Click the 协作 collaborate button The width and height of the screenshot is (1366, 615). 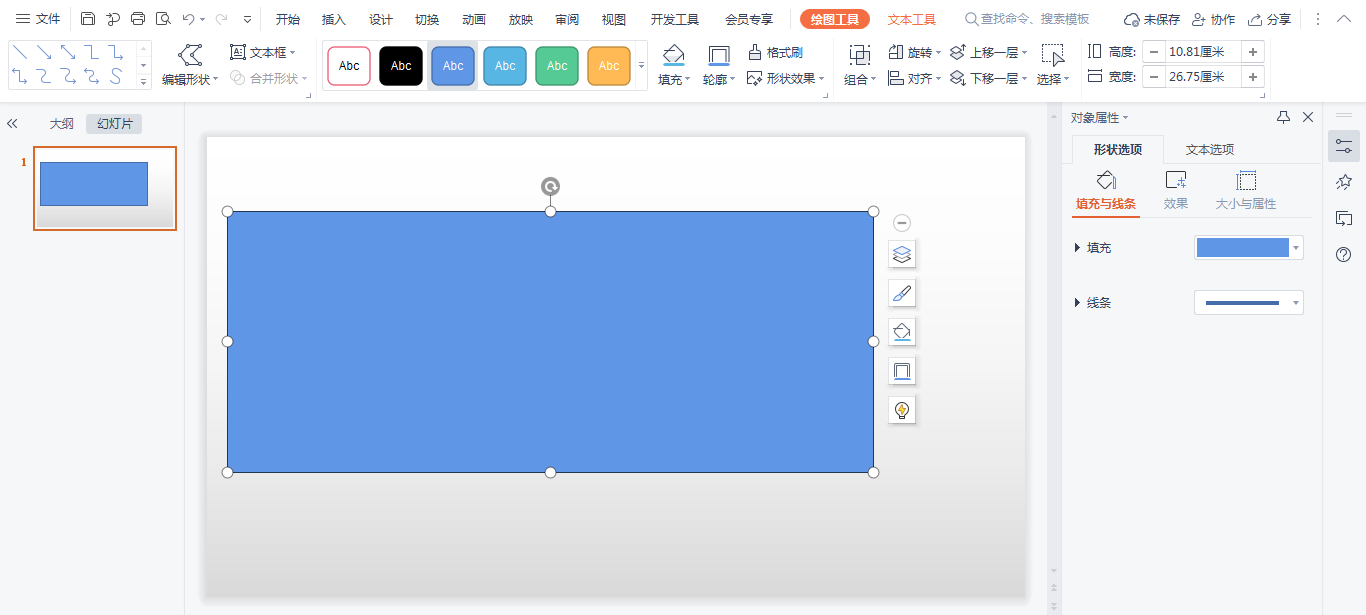[1213, 19]
